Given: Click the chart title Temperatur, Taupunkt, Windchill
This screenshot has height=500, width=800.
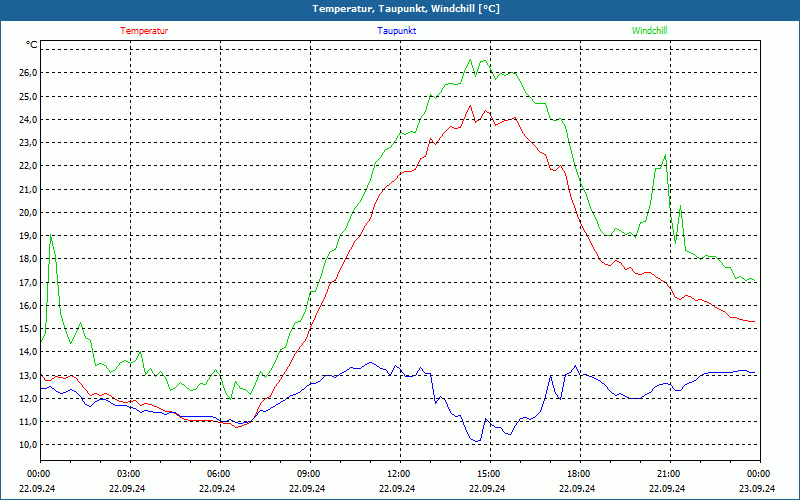Looking at the screenshot, I should (x=406, y=9).
